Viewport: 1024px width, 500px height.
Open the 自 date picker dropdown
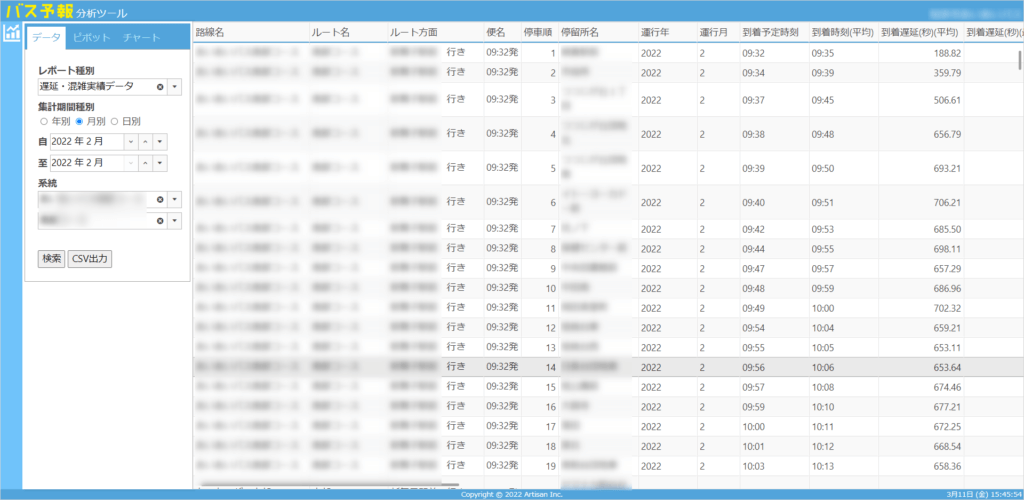160,141
